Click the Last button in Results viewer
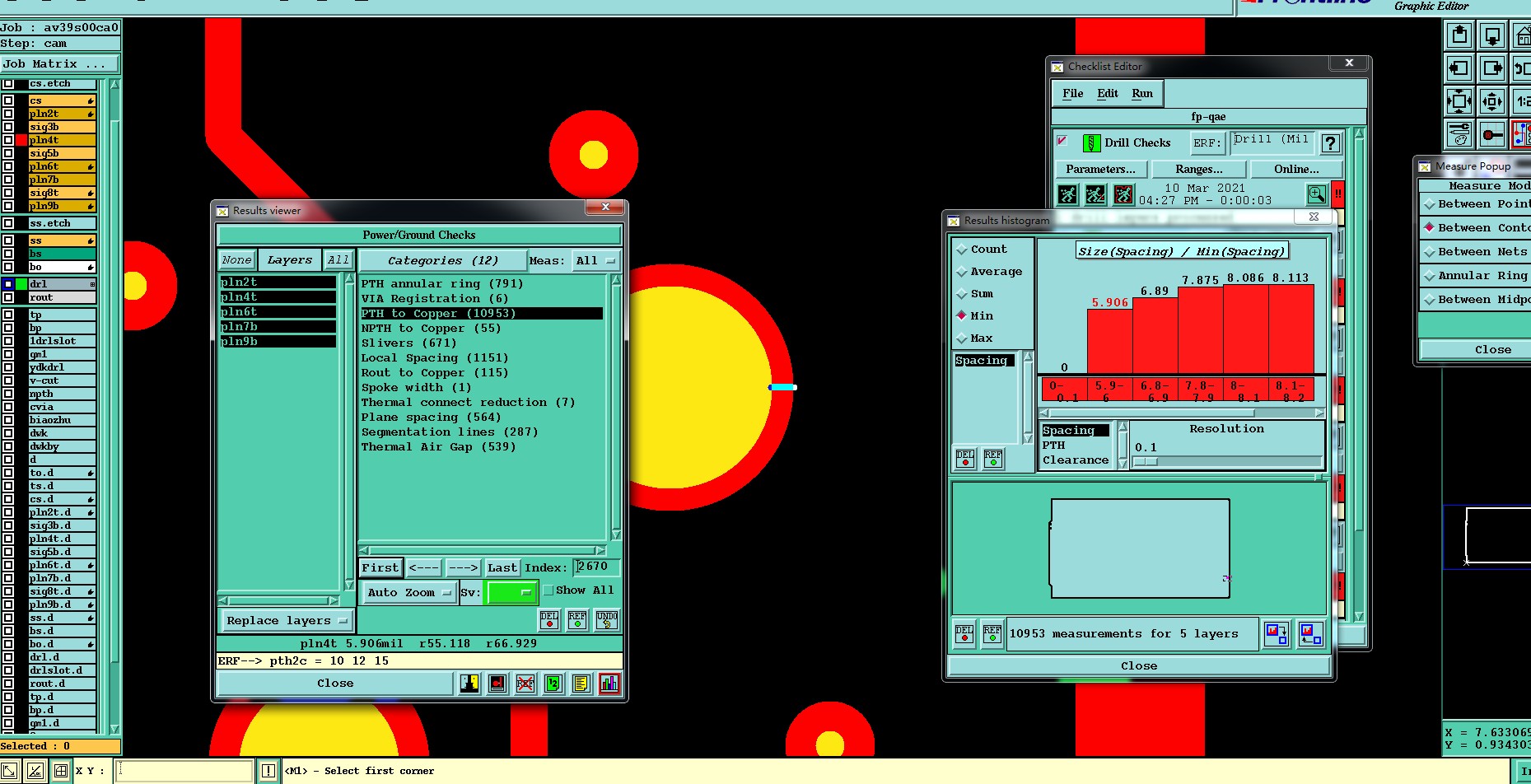 [x=502, y=568]
